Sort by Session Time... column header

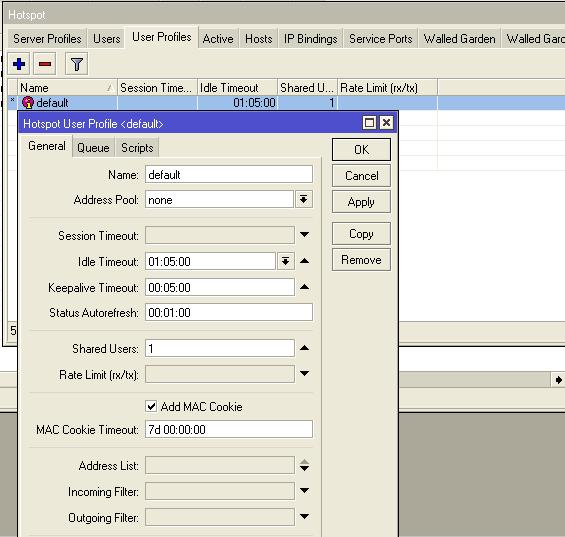click(157, 88)
